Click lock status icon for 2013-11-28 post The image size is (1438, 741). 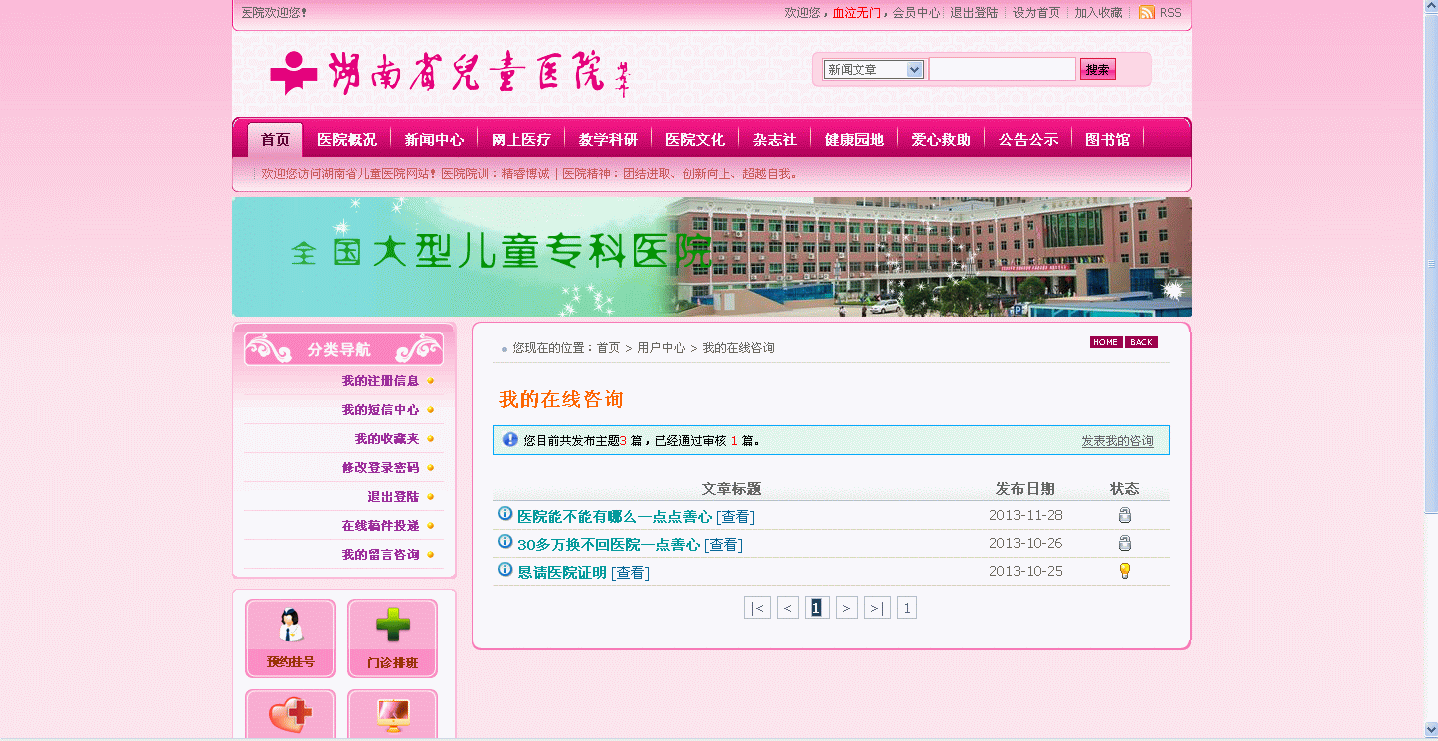click(x=1124, y=516)
